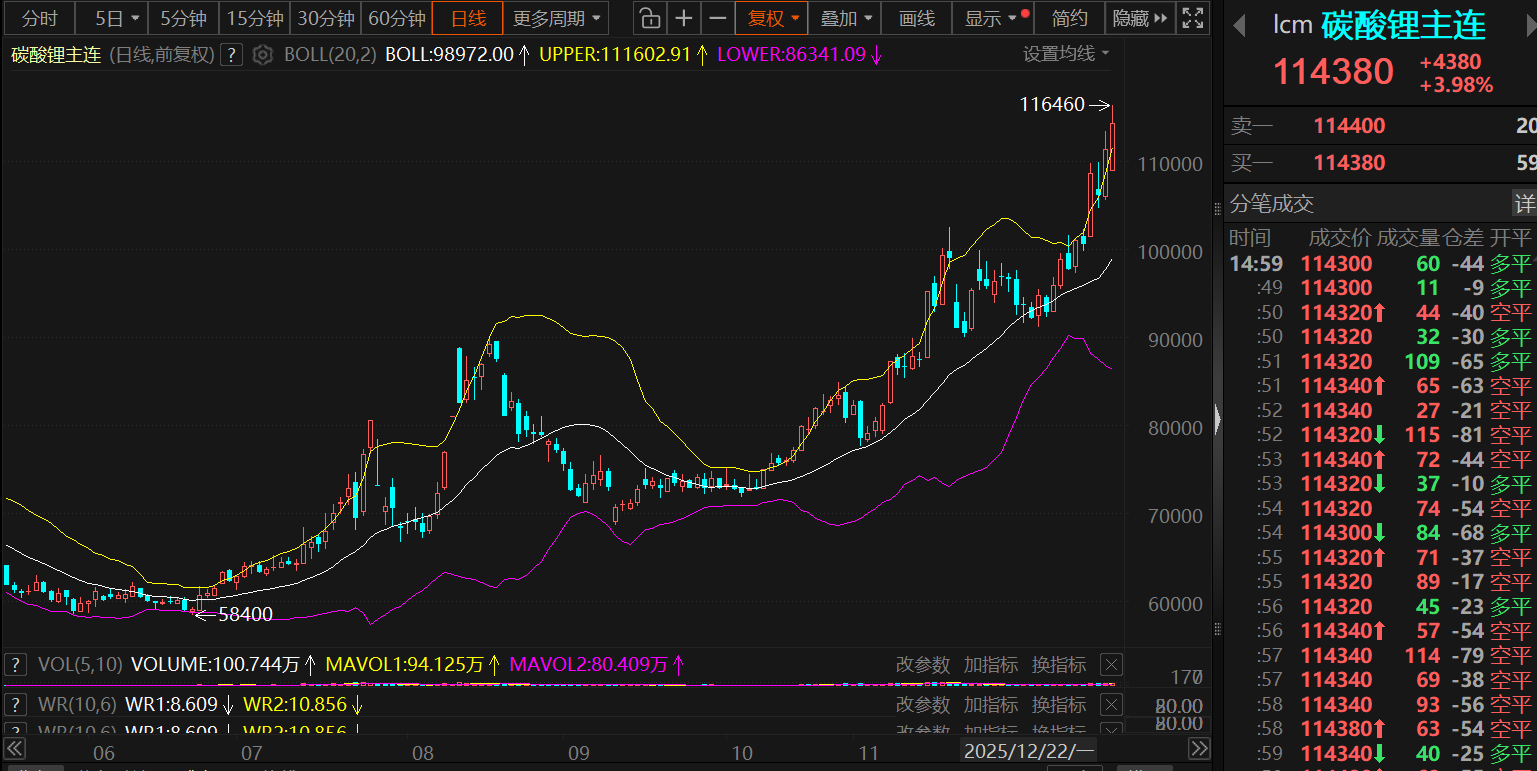Close the VOL indicator panel
Image resolution: width=1537 pixels, height=771 pixels.
tap(1111, 665)
